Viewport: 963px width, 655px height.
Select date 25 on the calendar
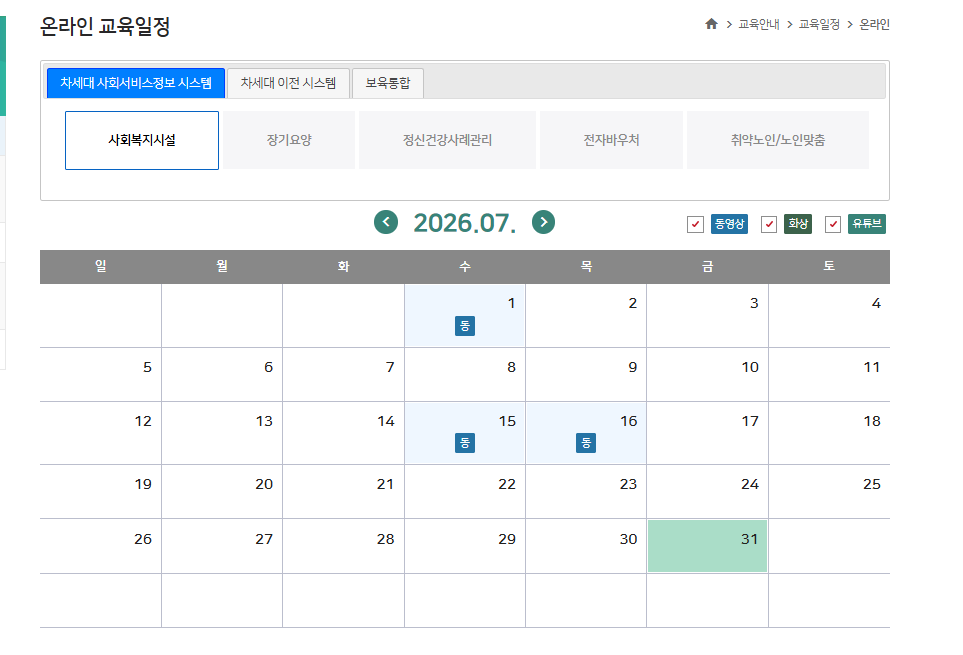tap(829, 491)
